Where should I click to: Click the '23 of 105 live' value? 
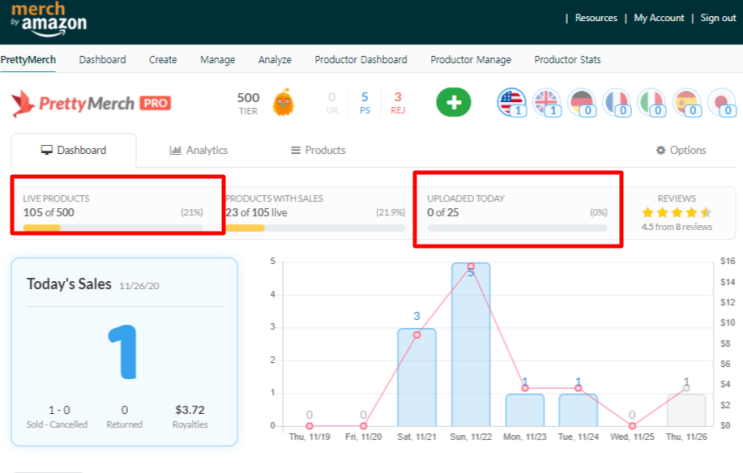[x=256, y=212]
